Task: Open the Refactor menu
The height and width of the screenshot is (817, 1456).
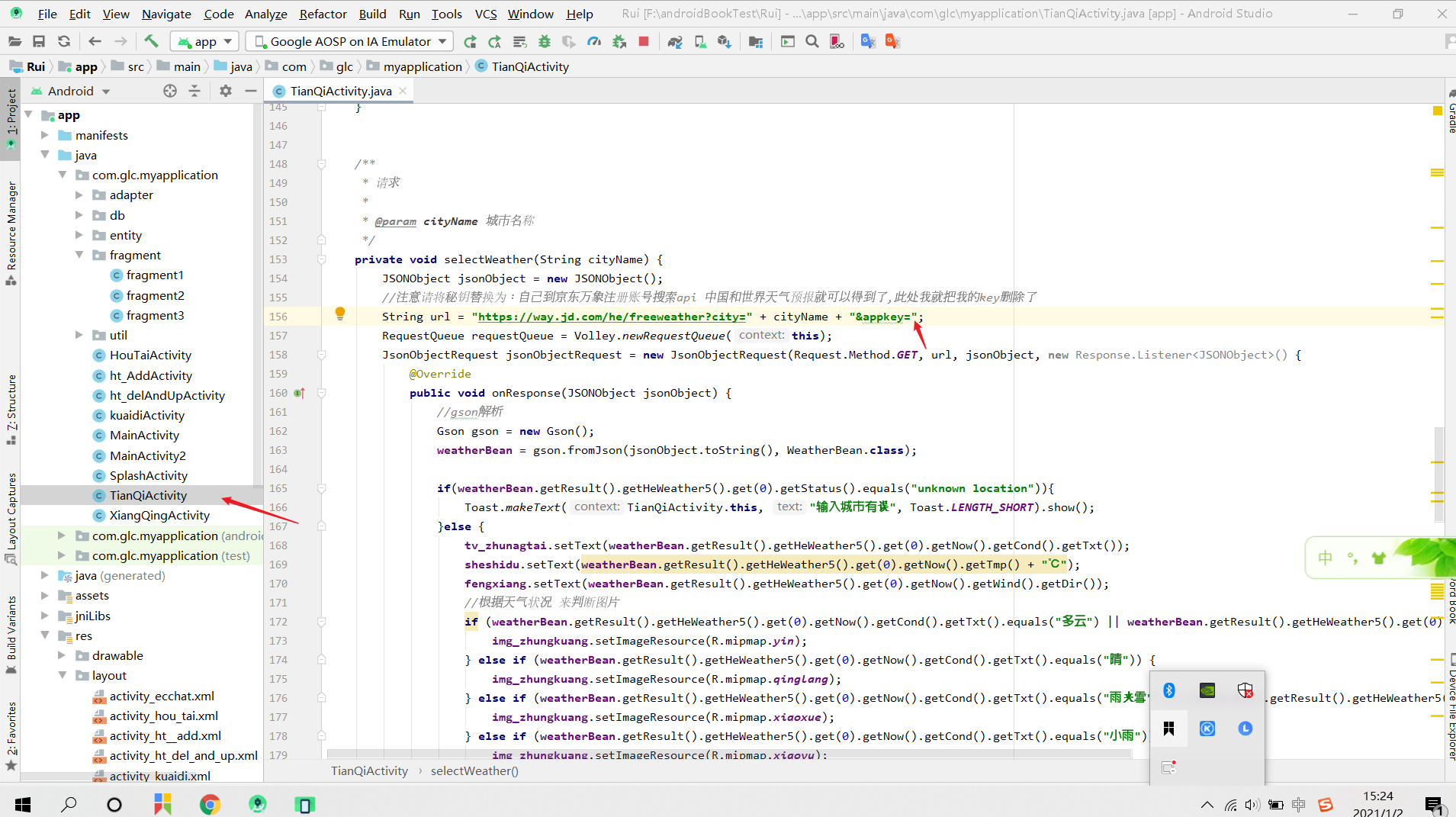Action: (x=323, y=14)
